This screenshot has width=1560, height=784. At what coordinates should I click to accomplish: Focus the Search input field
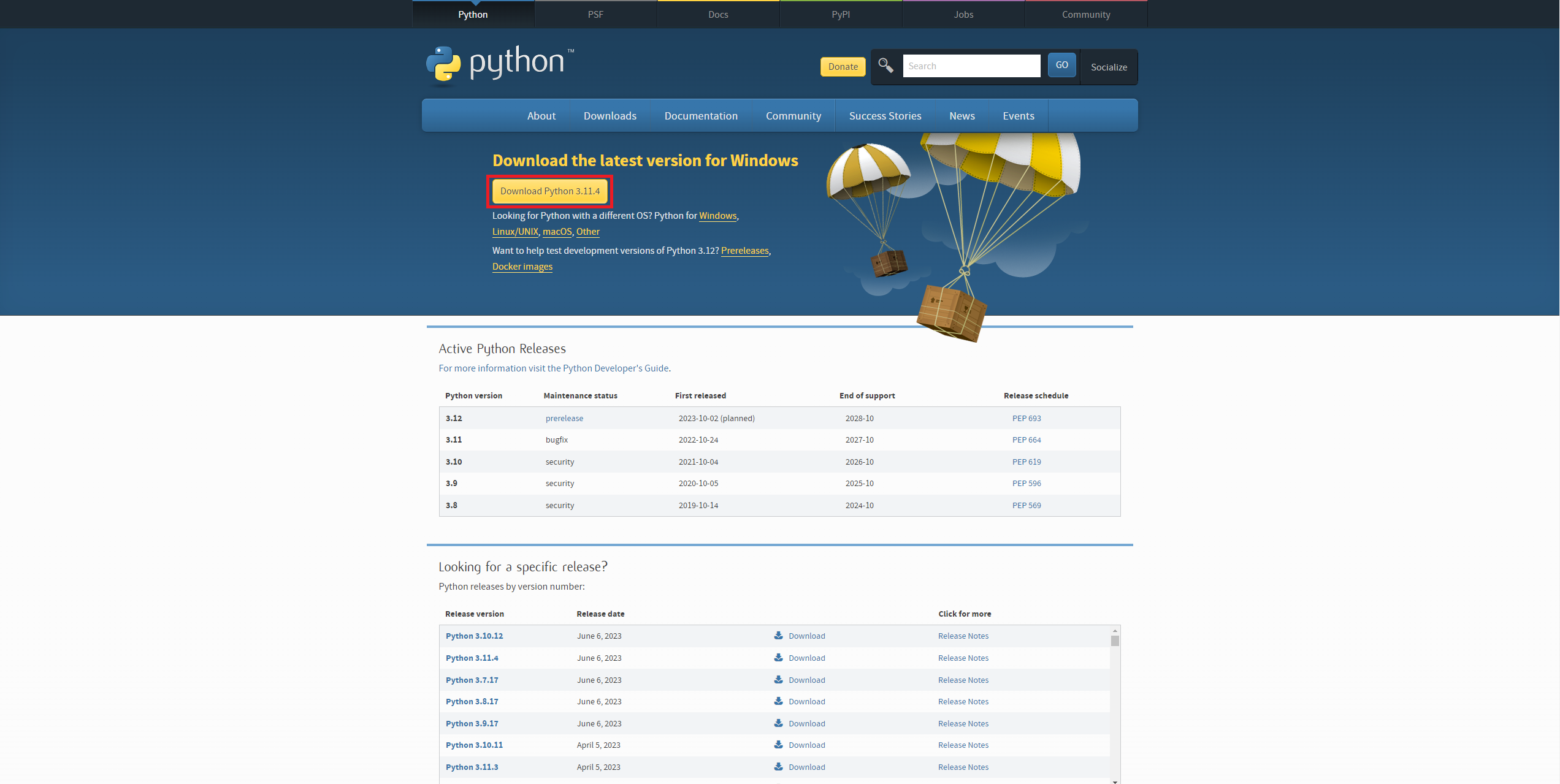coord(971,66)
